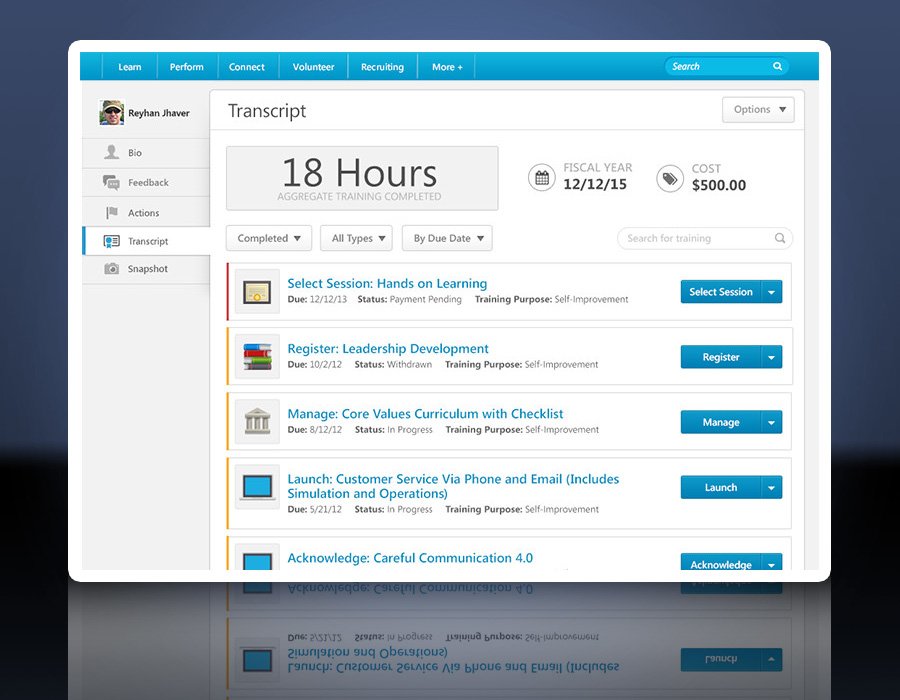Click the due date 5/21/12
The width and height of the screenshot is (900, 700).
tap(325, 510)
